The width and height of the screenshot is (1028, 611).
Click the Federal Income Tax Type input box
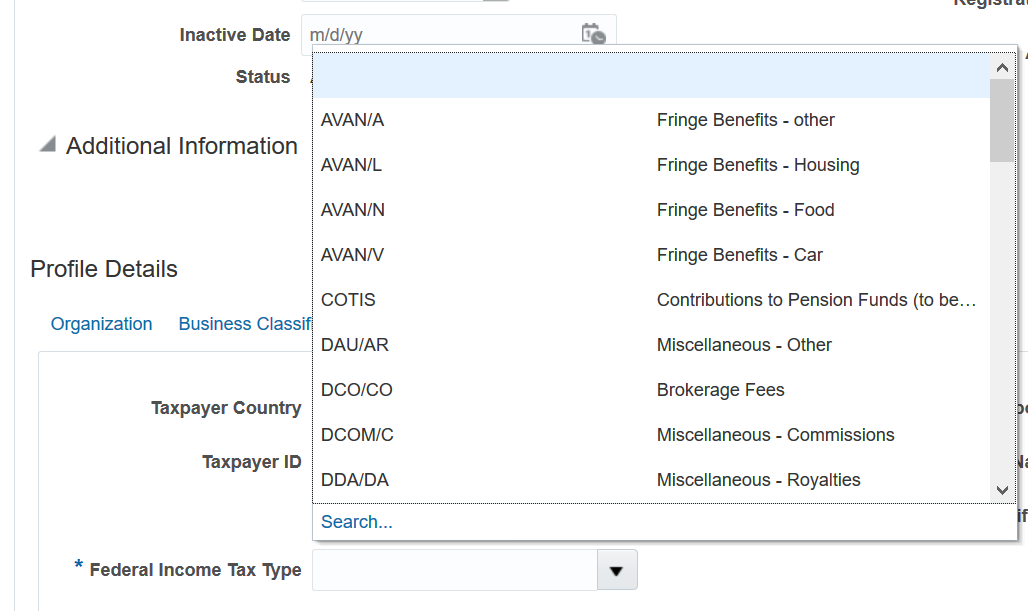(x=455, y=569)
